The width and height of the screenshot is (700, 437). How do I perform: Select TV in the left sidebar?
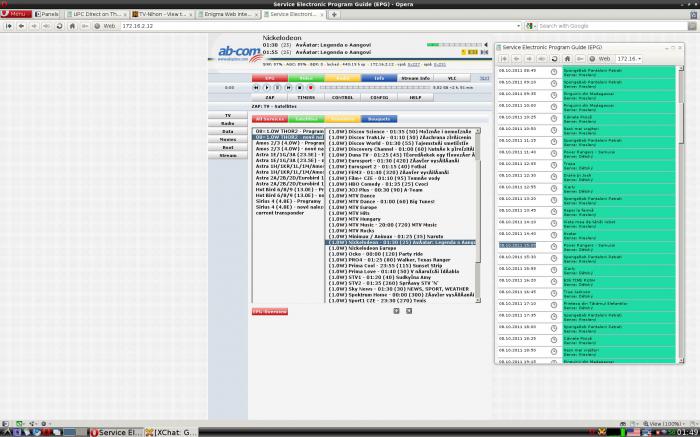click(x=228, y=116)
